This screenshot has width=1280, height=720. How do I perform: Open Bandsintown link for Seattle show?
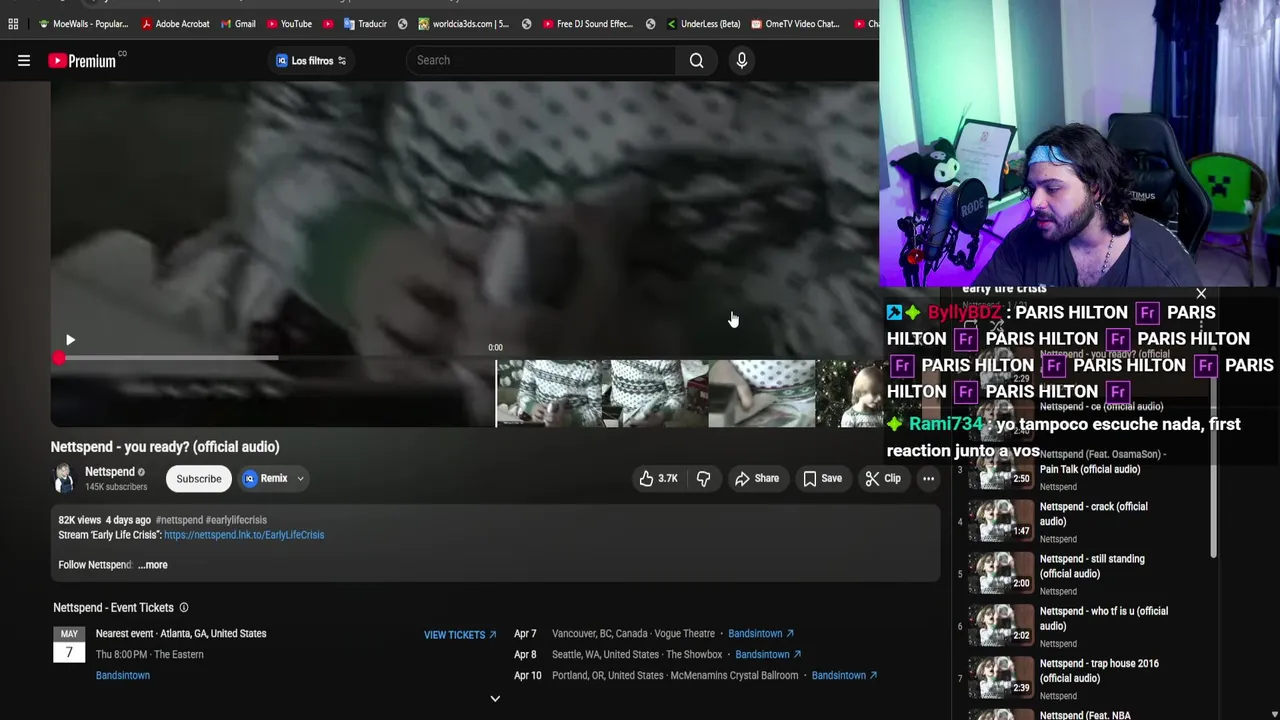click(x=768, y=654)
